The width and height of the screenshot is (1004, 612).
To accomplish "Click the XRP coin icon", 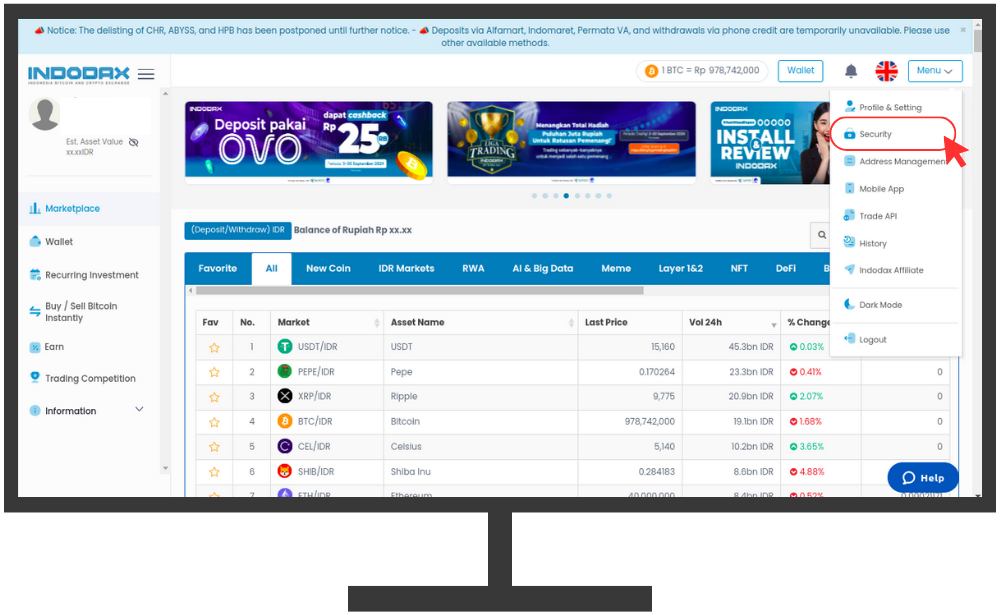I will point(285,396).
